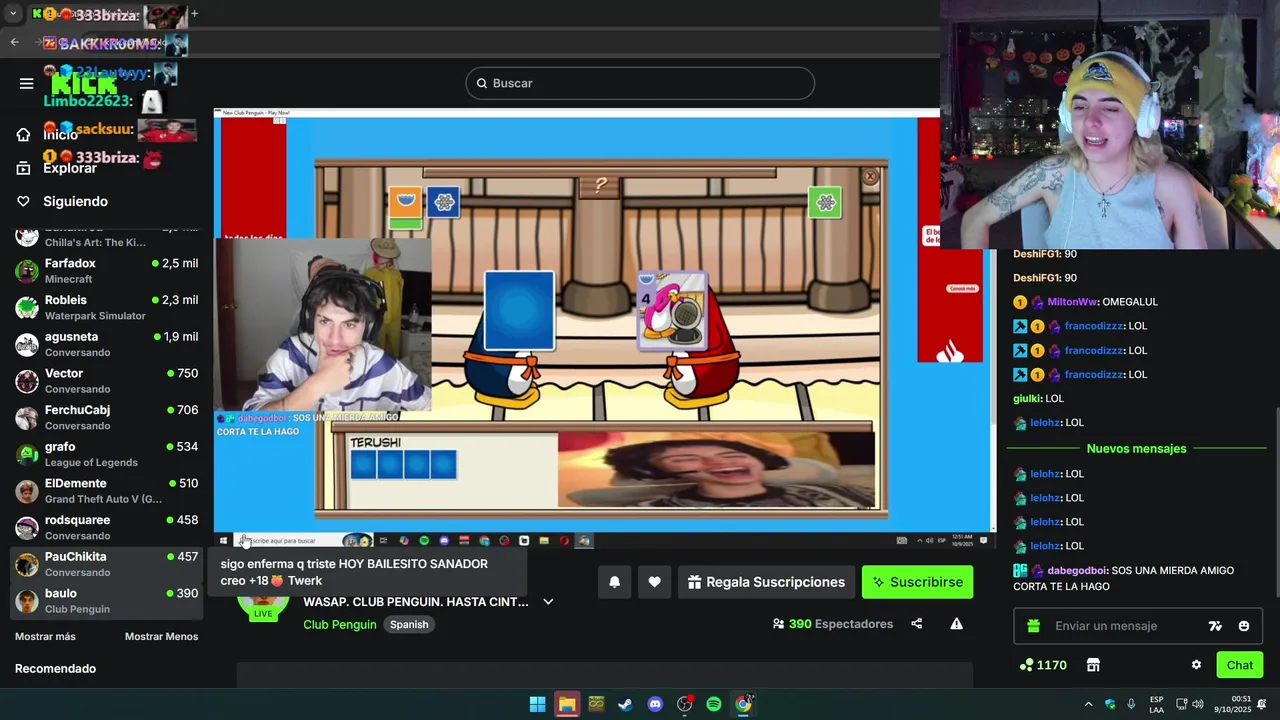Open Spotify from taskbar
Viewport: 1280px width, 720px height.
pyautogui.click(x=714, y=704)
